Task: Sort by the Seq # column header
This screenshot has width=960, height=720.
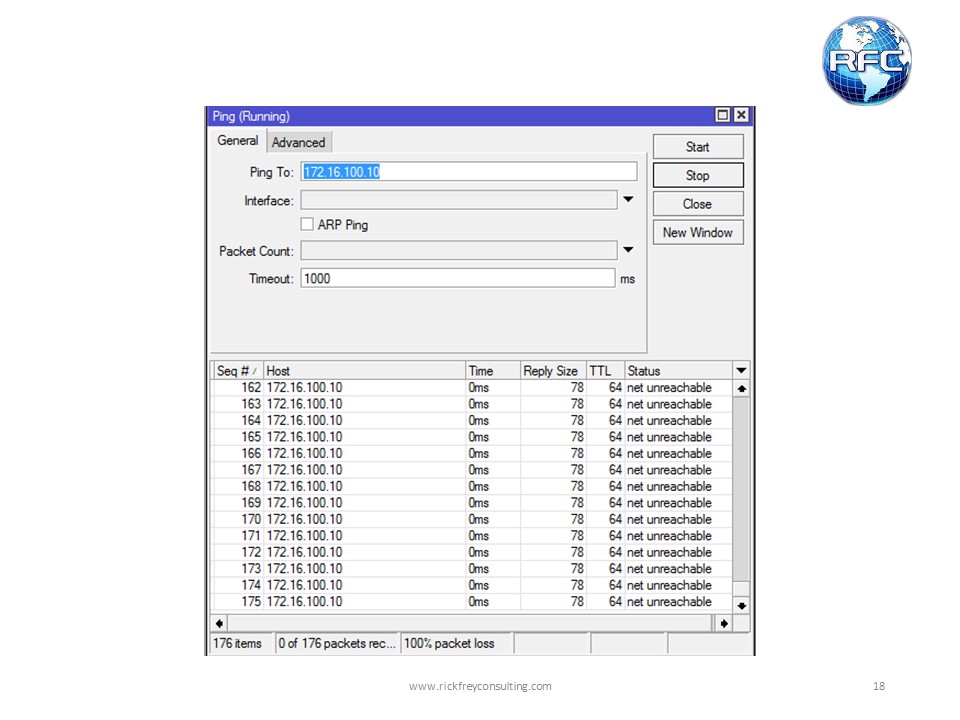Action: click(x=238, y=370)
